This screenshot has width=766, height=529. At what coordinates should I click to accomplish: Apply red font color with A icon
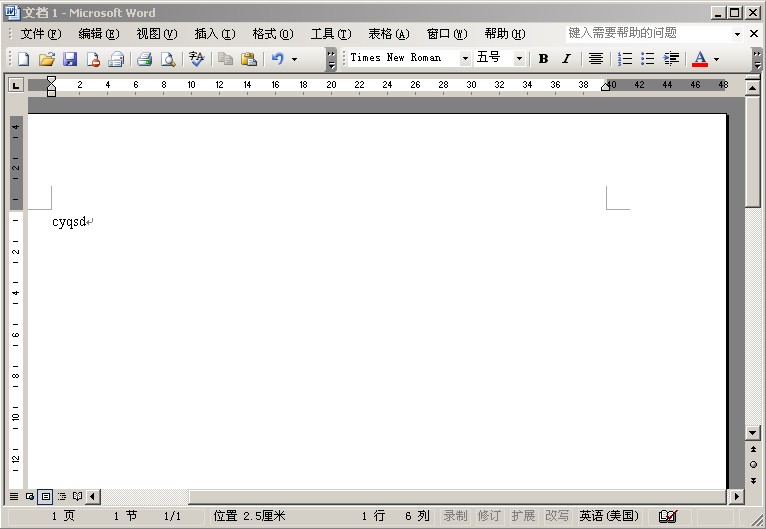(x=700, y=59)
